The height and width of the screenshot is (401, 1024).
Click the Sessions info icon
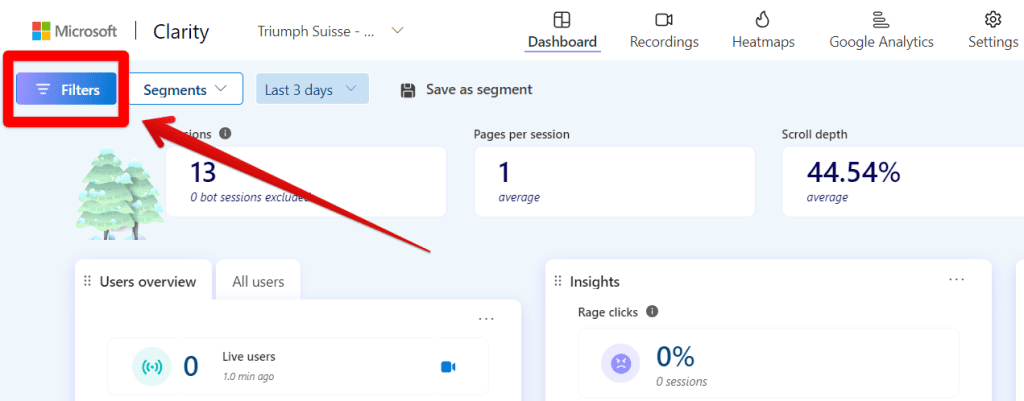[x=225, y=133]
